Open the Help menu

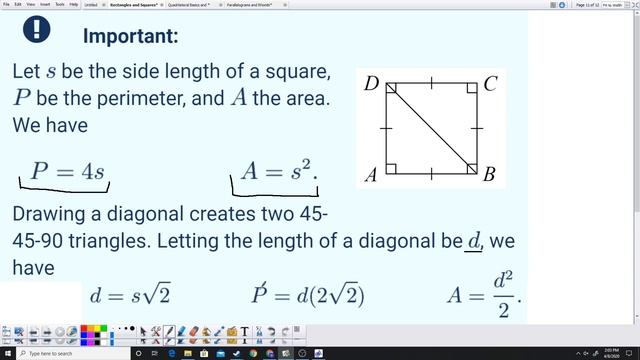73,4
